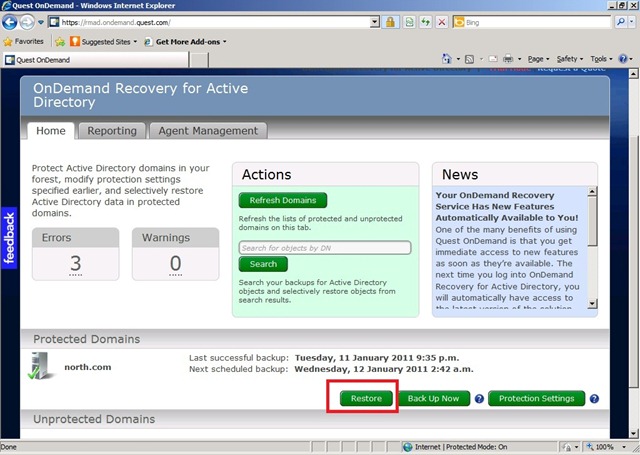
Task: Click the last successful backup date text
Action: (x=377, y=358)
